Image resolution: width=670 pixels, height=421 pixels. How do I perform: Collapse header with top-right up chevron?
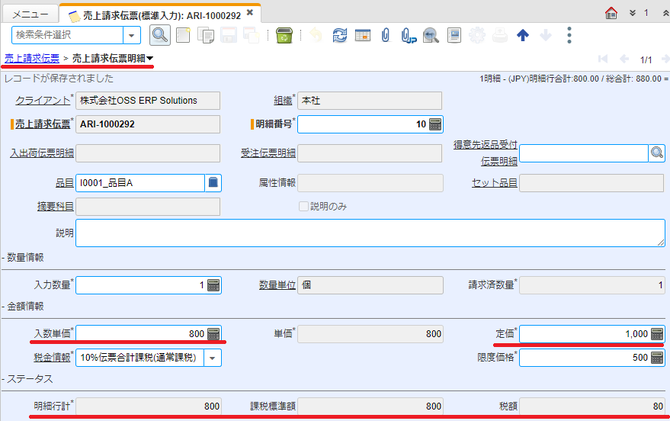click(666, 13)
